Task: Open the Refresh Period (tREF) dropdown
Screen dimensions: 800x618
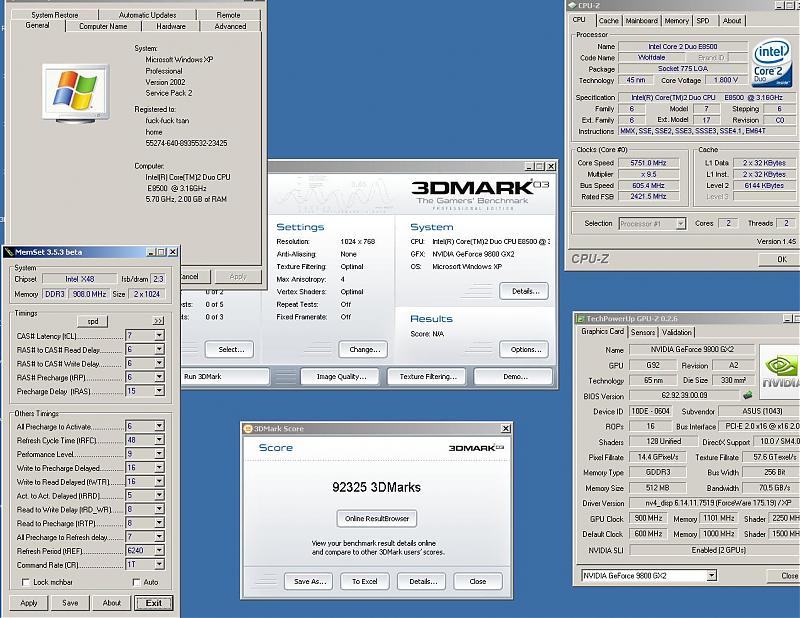Action: click(159, 550)
